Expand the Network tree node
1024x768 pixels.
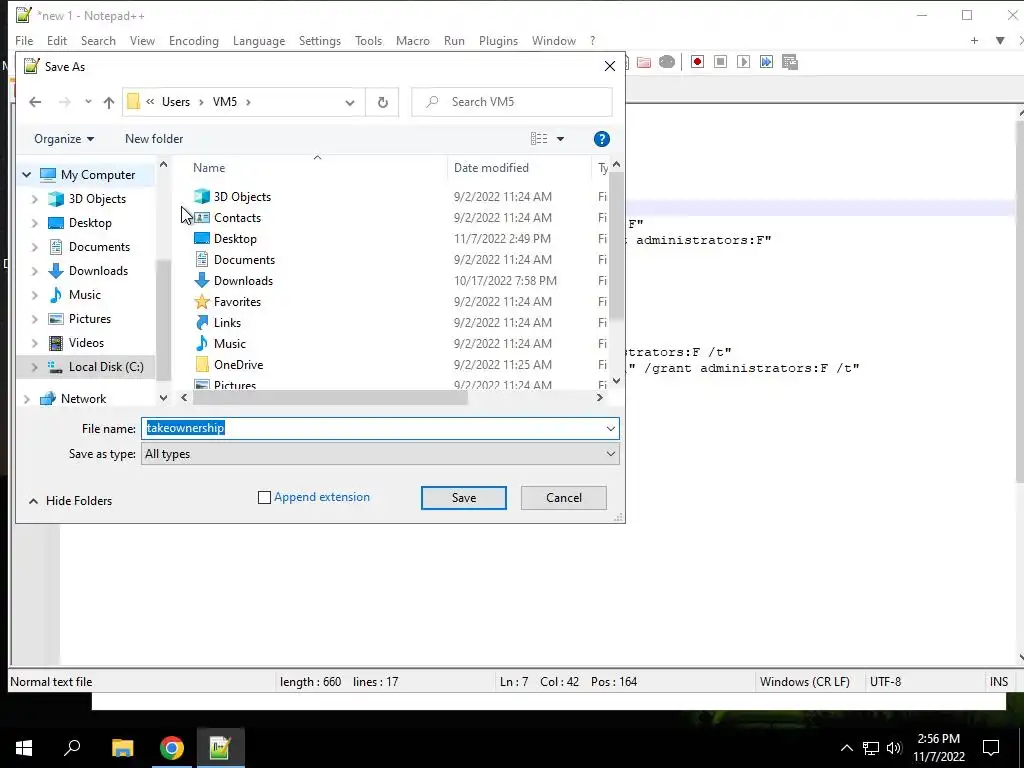pos(27,399)
